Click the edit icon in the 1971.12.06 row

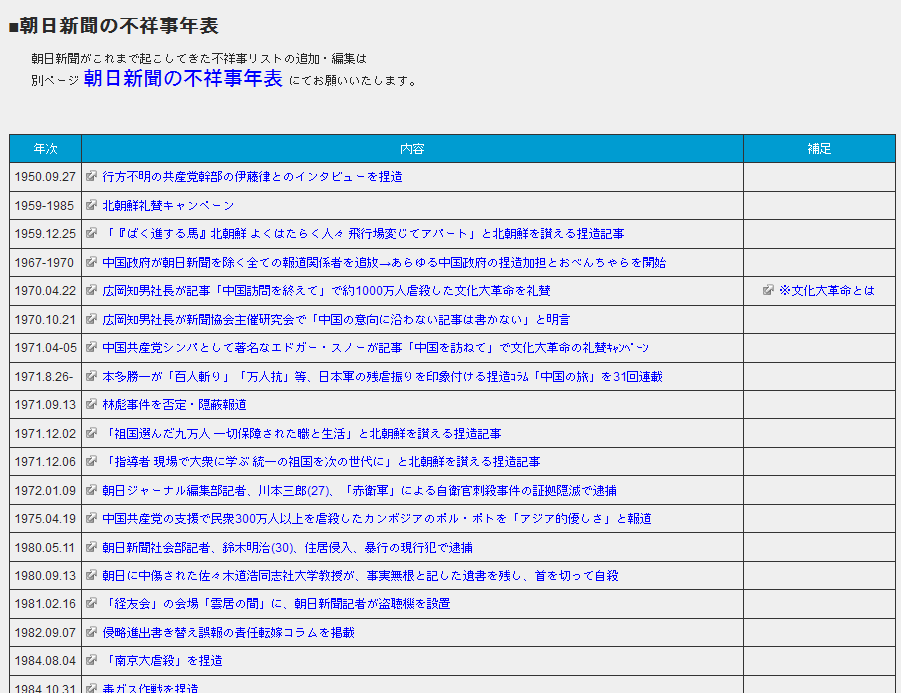(91, 460)
